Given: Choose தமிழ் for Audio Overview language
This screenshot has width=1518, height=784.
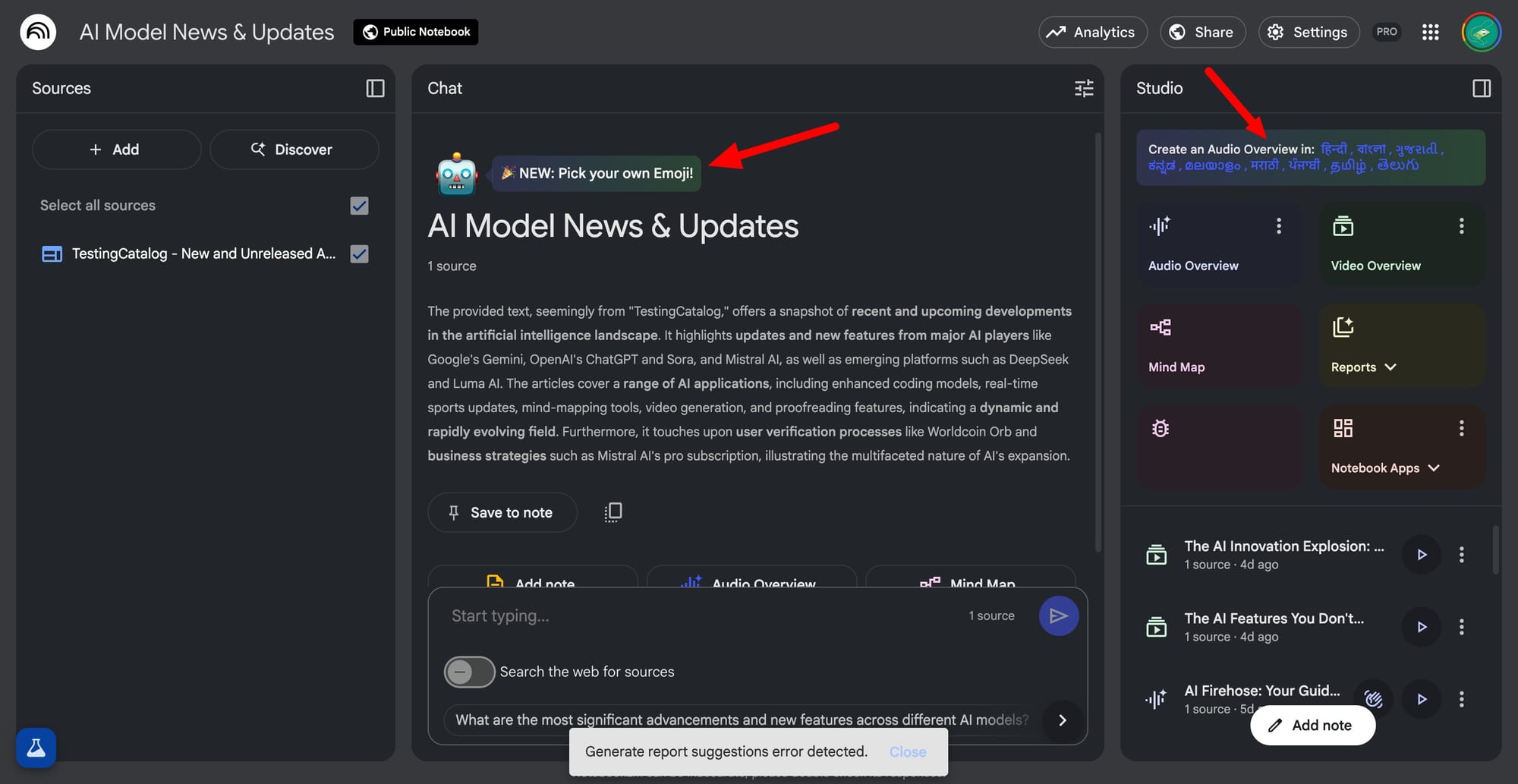Looking at the screenshot, I should pos(1349,165).
